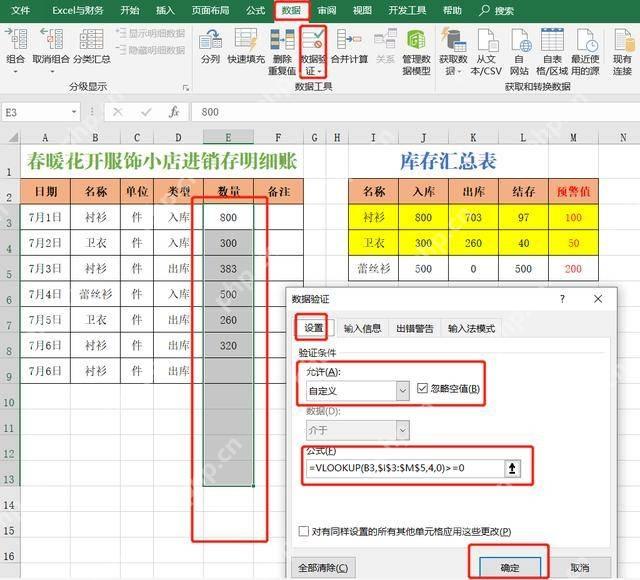Expand the 允许 自定义 dropdown
The image size is (640, 580).
[x=402, y=391]
